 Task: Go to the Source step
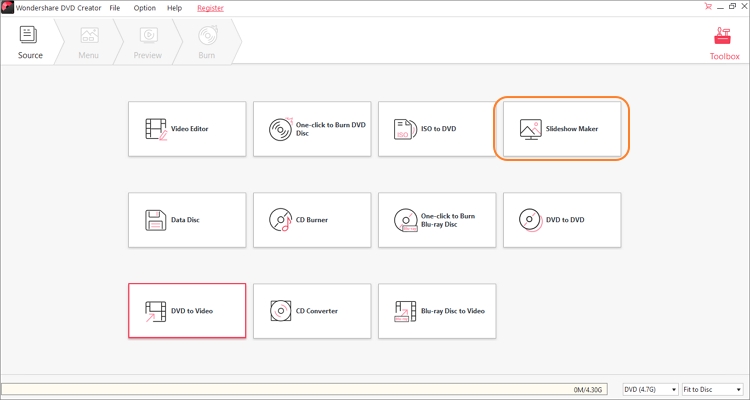pos(30,43)
